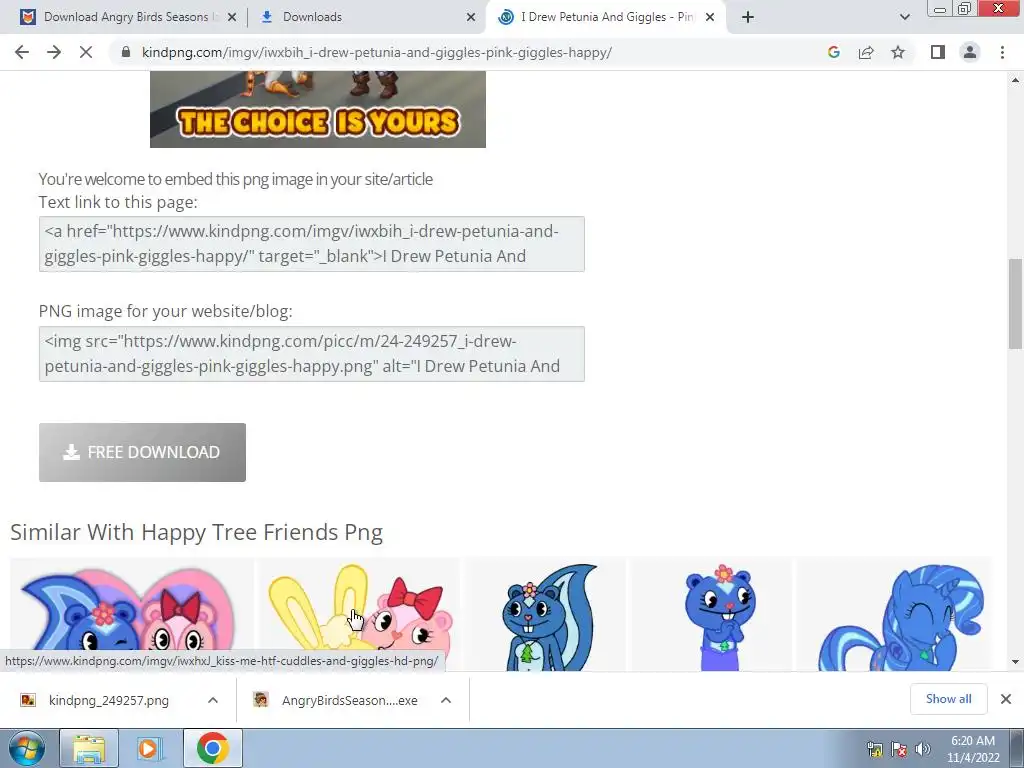Click the taskbar clock showing 6:20 AM
Image resolution: width=1024 pixels, height=768 pixels.
tap(973, 749)
